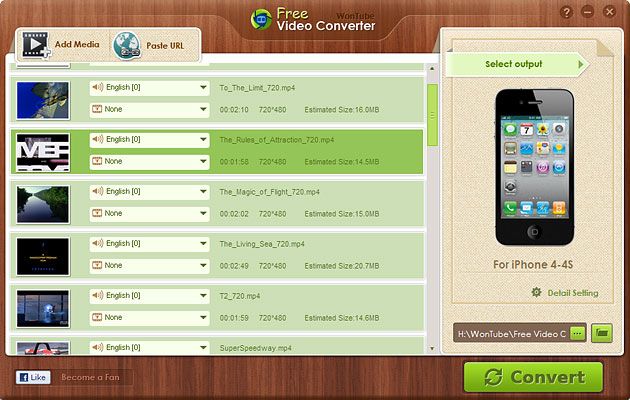Click the media list vertical scrollbar
630x400 pixels.
click(432, 200)
